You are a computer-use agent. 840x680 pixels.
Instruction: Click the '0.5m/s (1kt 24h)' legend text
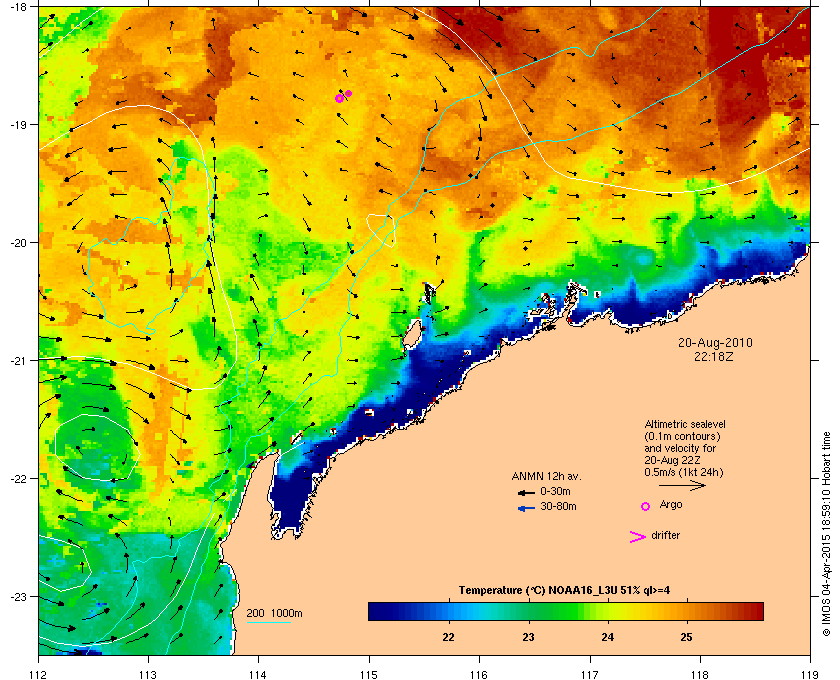click(x=684, y=472)
